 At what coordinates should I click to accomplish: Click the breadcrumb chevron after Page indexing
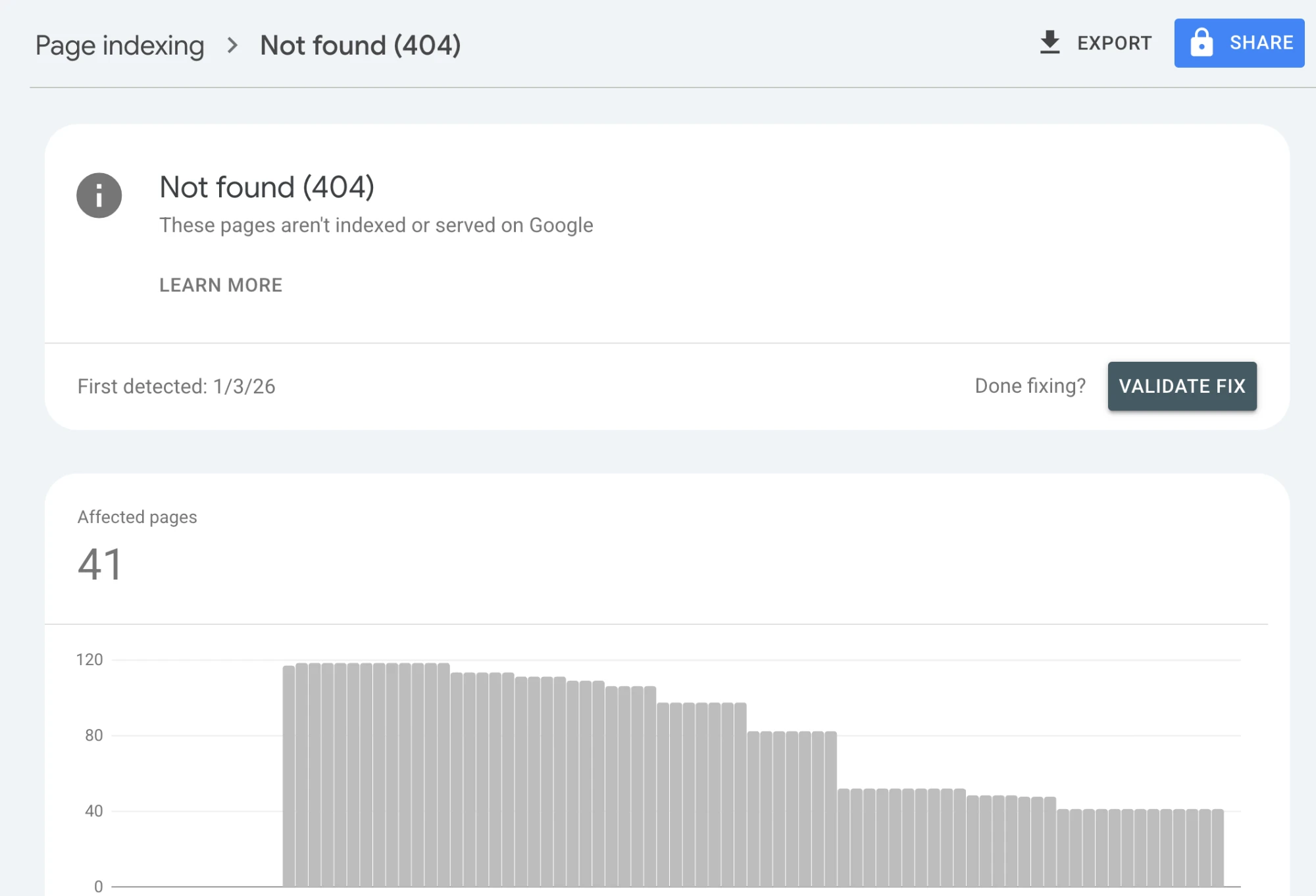232,45
